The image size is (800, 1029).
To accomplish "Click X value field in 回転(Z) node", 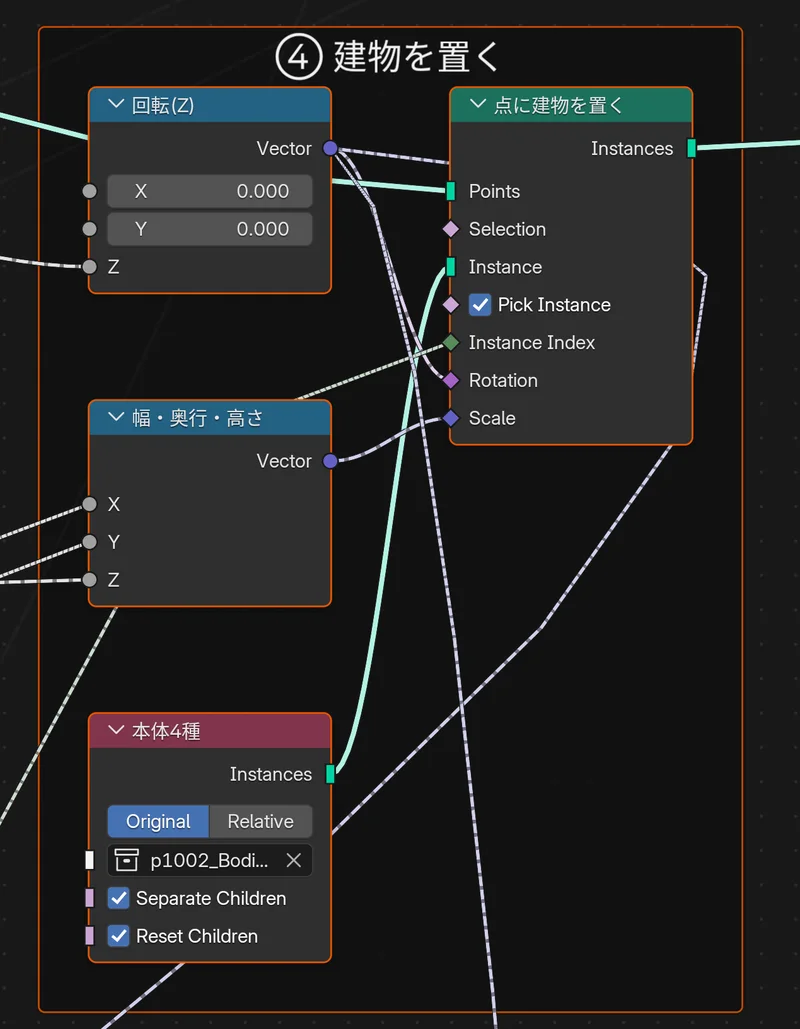I will pos(210,191).
